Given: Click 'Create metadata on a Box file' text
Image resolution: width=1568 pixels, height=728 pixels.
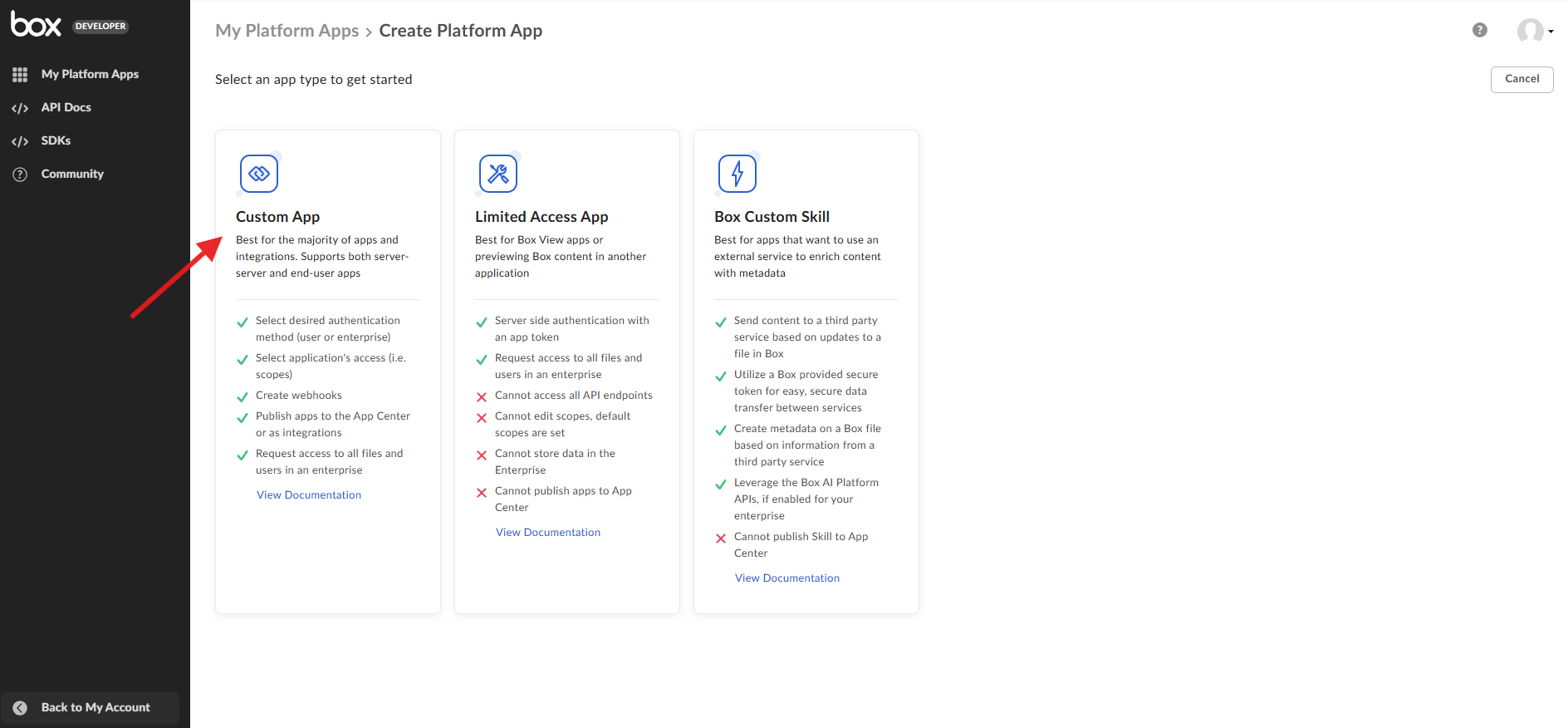Looking at the screenshot, I should click(808, 445).
